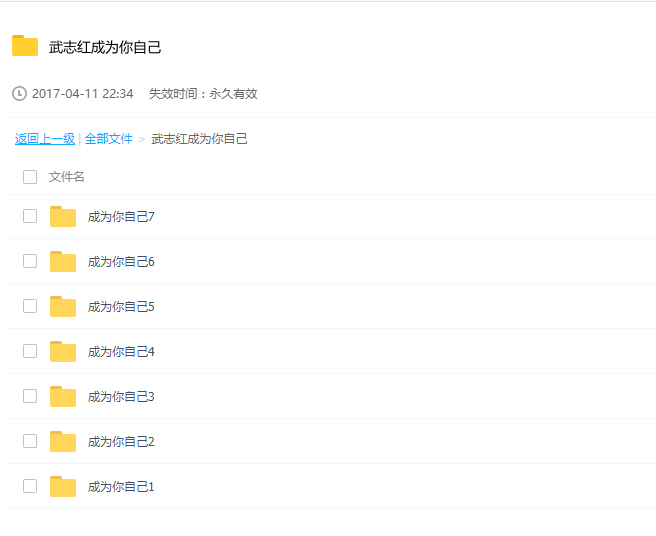Click the clock icon beside the share date
This screenshot has height=536, width=656.
point(19,94)
